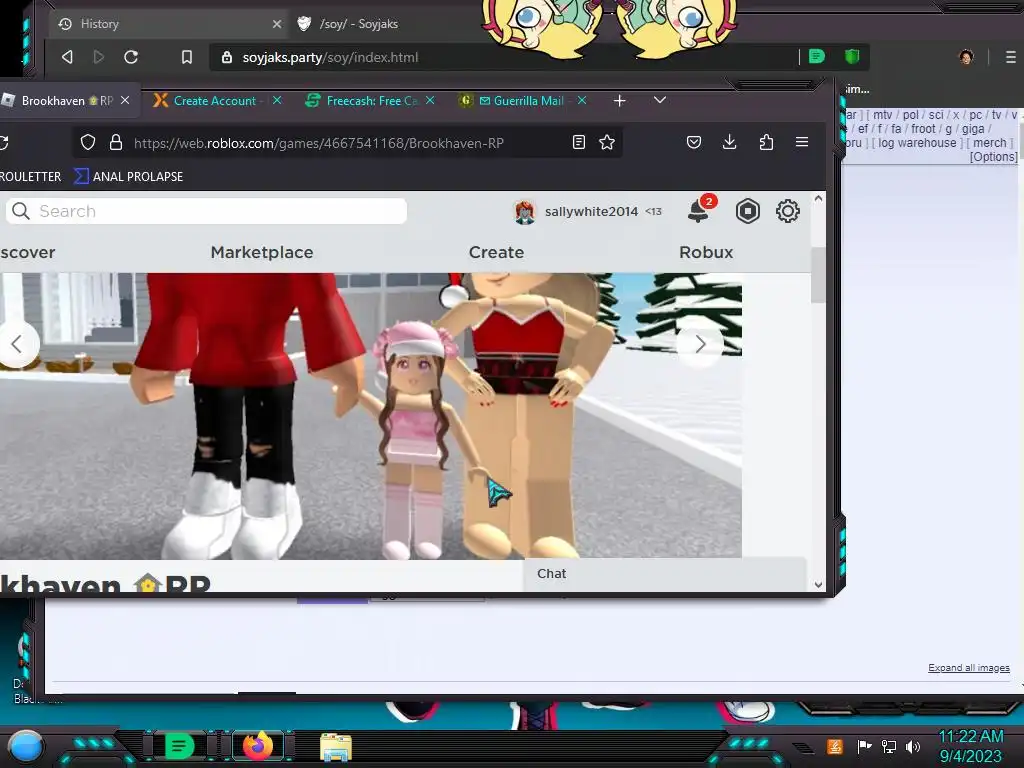
Task: Switch to the Create Account tab
Action: [x=214, y=101]
